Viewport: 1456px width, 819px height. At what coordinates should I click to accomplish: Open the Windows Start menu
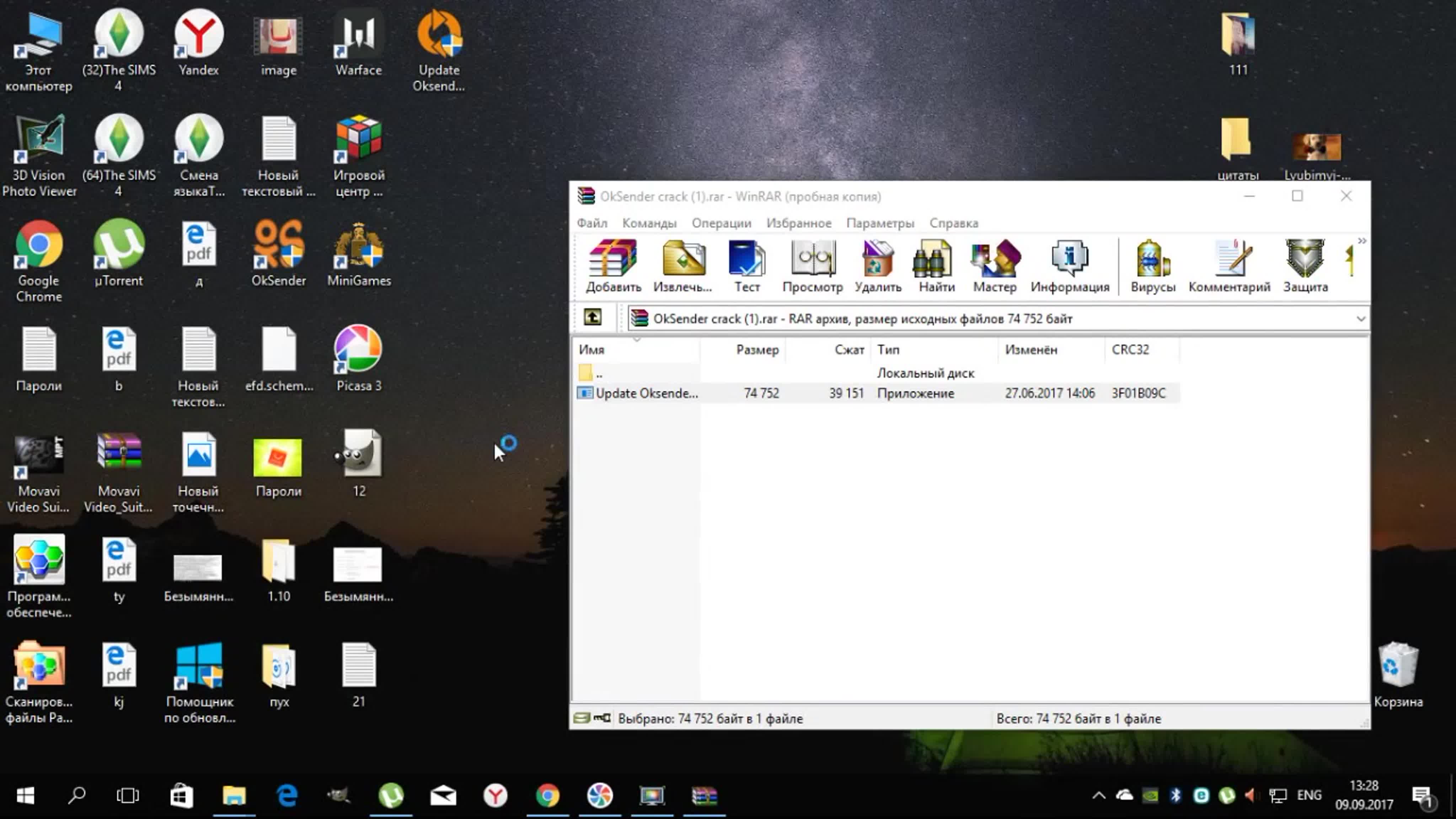[25, 796]
